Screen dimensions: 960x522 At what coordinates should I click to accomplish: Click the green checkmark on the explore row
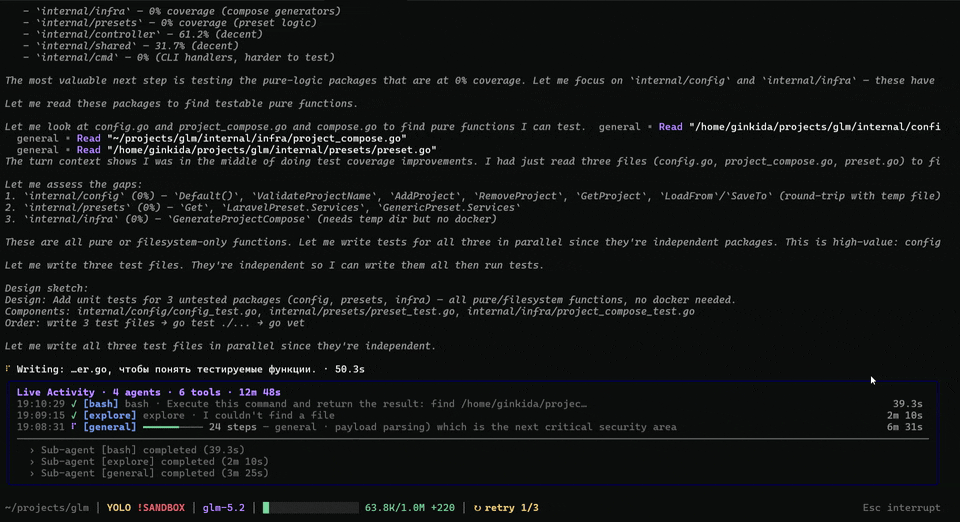pos(73,416)
